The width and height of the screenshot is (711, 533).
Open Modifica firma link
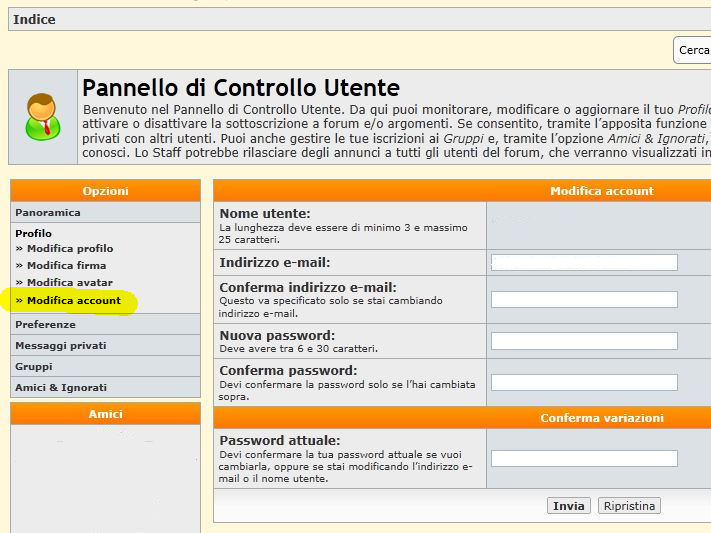click(66, 266)
